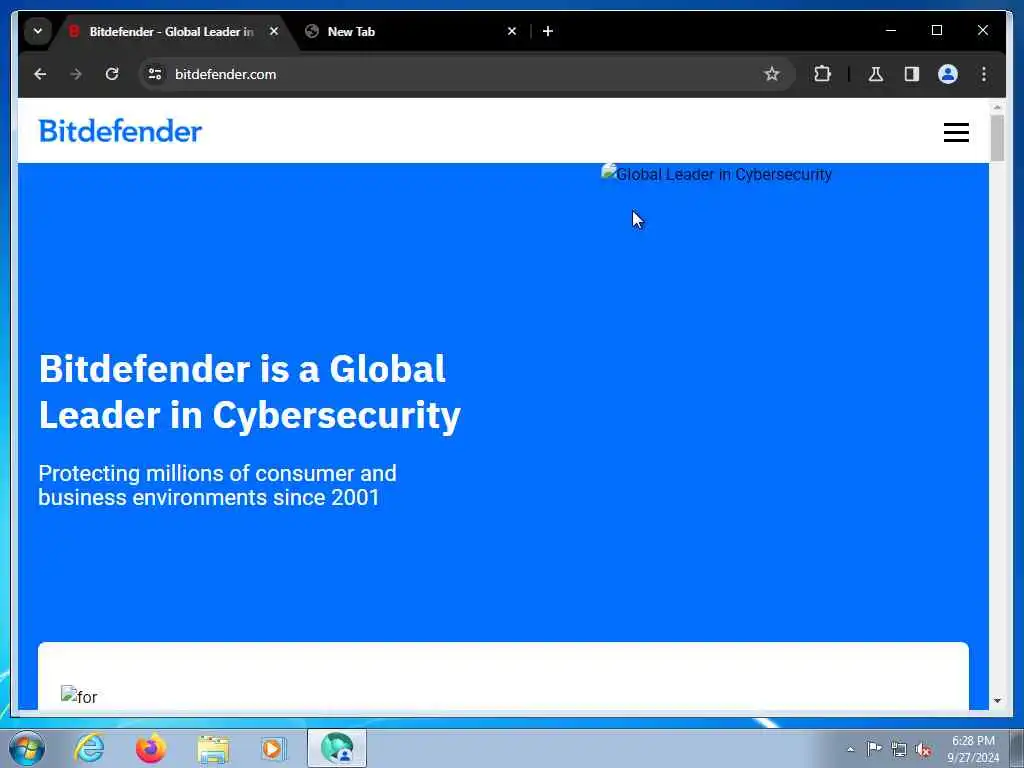Click the broken 'for' image
1024x768 pixels.
point(79,696)
